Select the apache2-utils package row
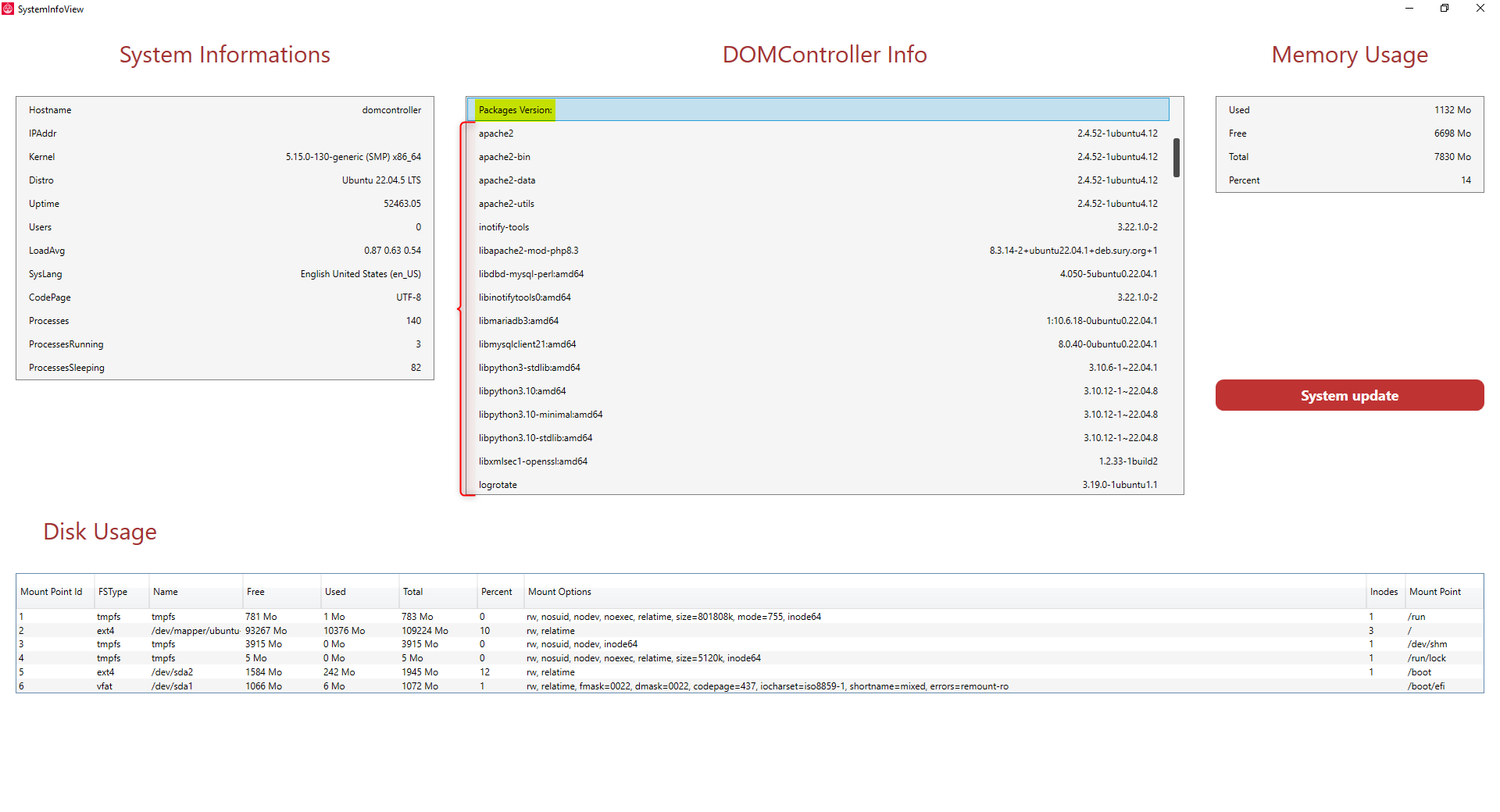 click(818, 204)
